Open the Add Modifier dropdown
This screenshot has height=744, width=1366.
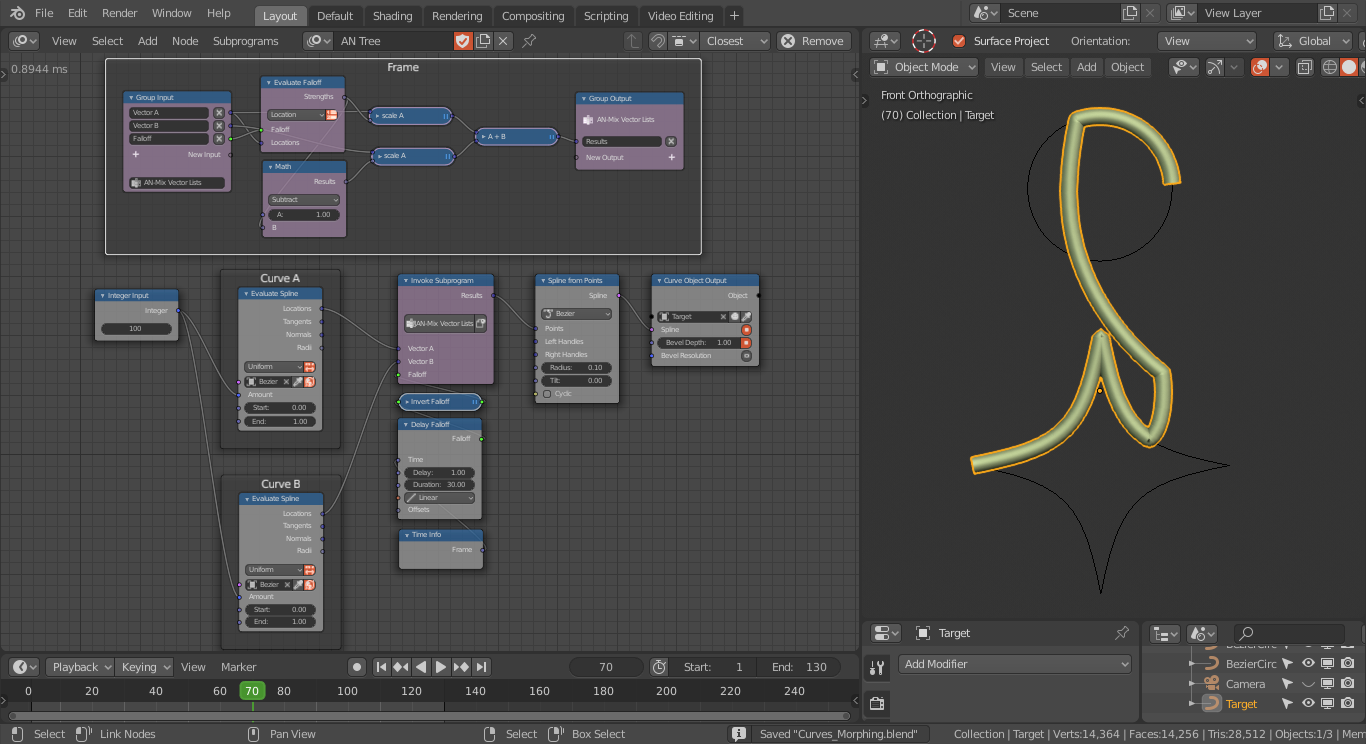(1015, 664)
